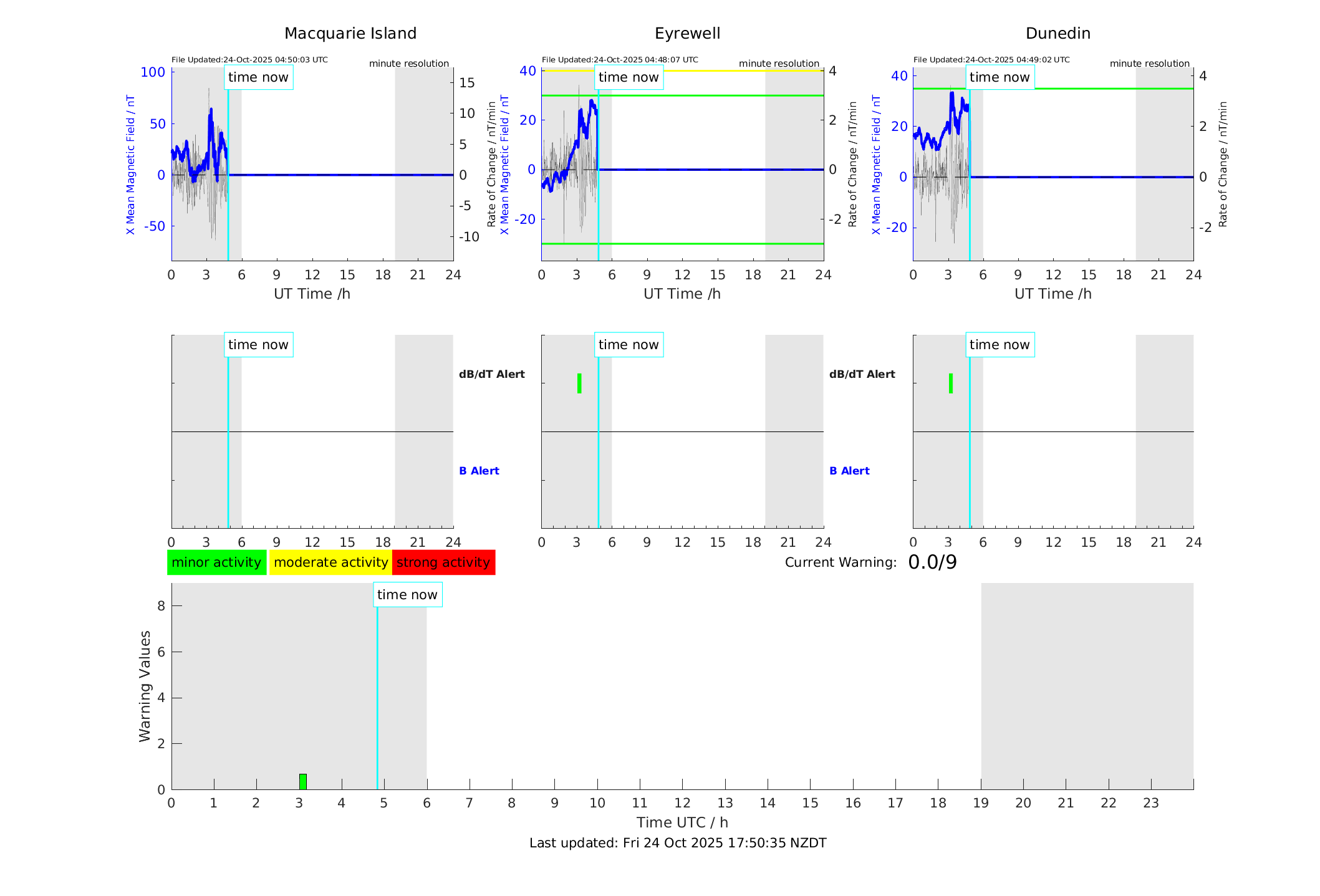Click the yellow moderate activity legend box
Screen dimensions: 1320x896
[330, 562]
